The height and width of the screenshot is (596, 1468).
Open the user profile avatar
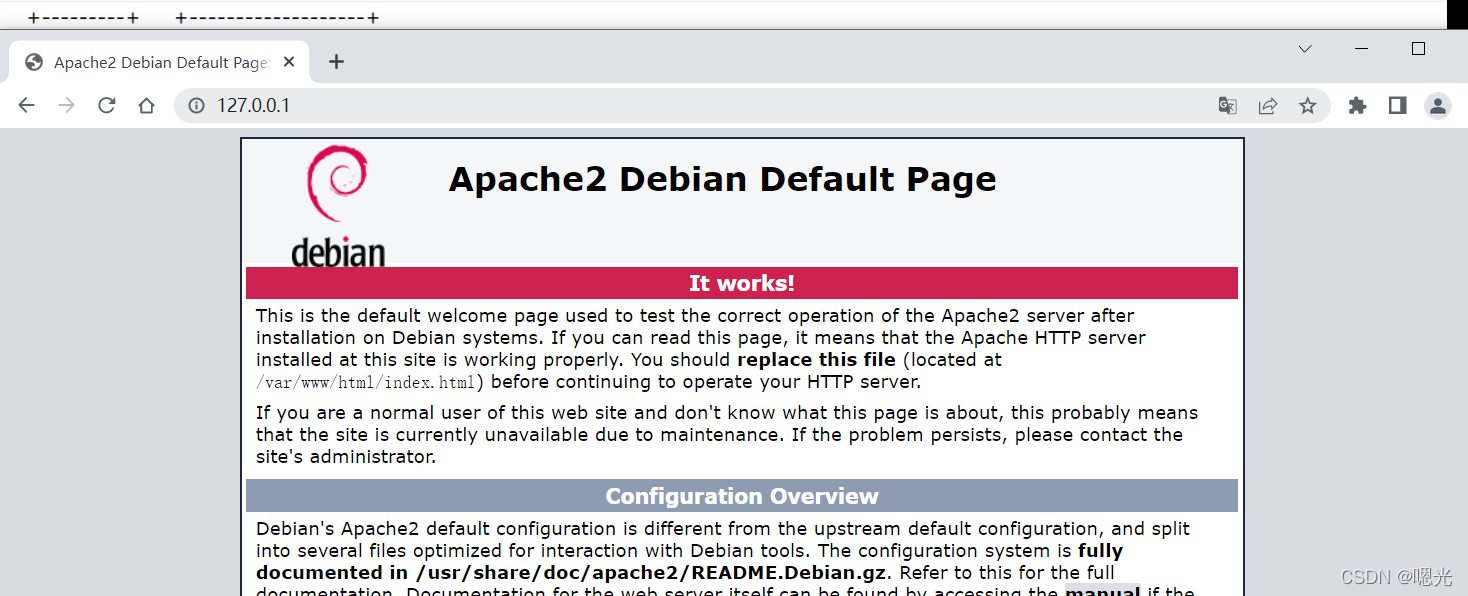click(1438, 105)
